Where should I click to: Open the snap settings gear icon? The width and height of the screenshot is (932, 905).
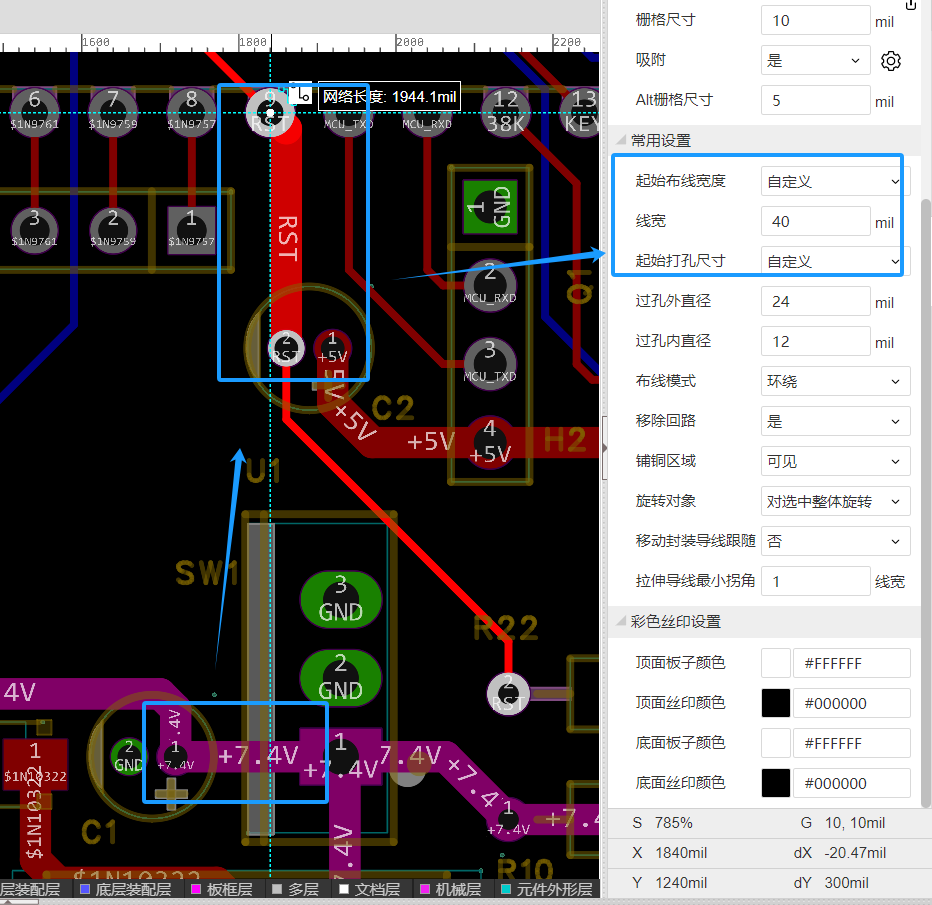(890, 61)
